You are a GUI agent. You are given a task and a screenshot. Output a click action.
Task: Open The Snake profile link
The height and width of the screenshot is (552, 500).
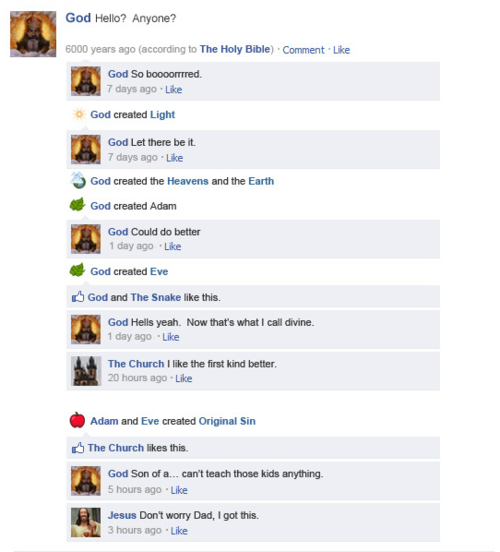[x=156, y=297]
